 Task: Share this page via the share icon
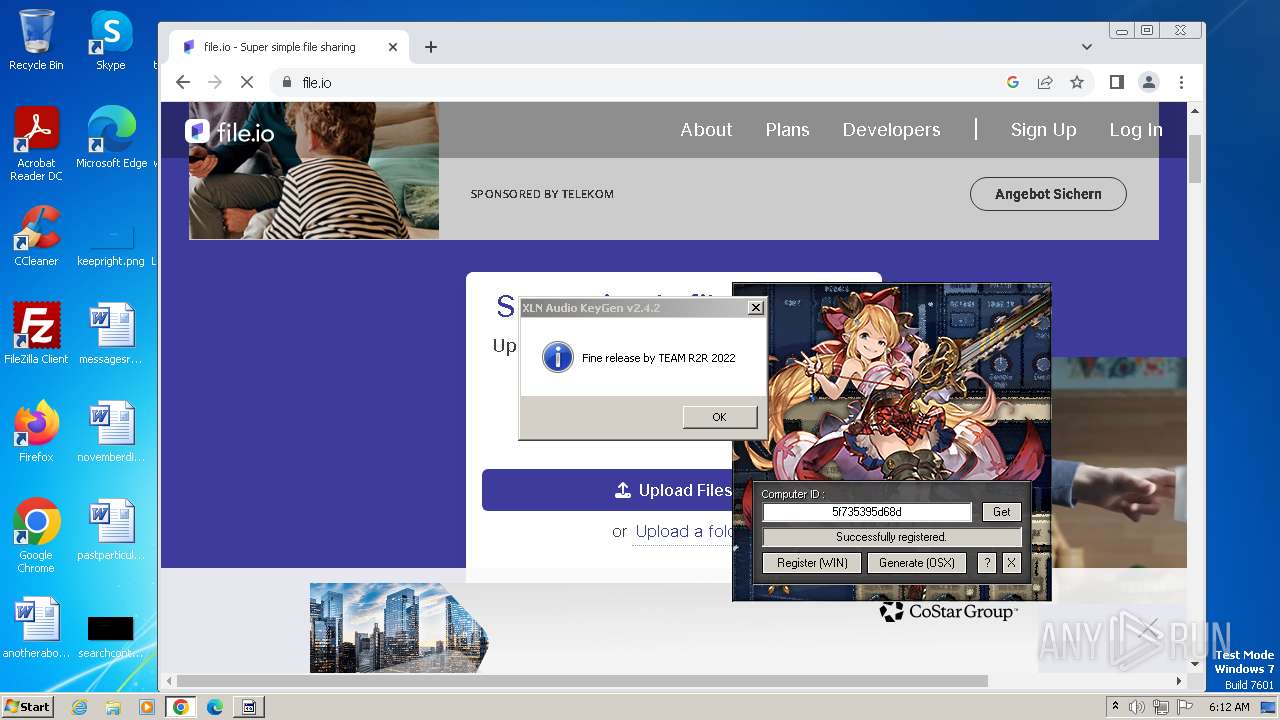[x=1045, y=82]
